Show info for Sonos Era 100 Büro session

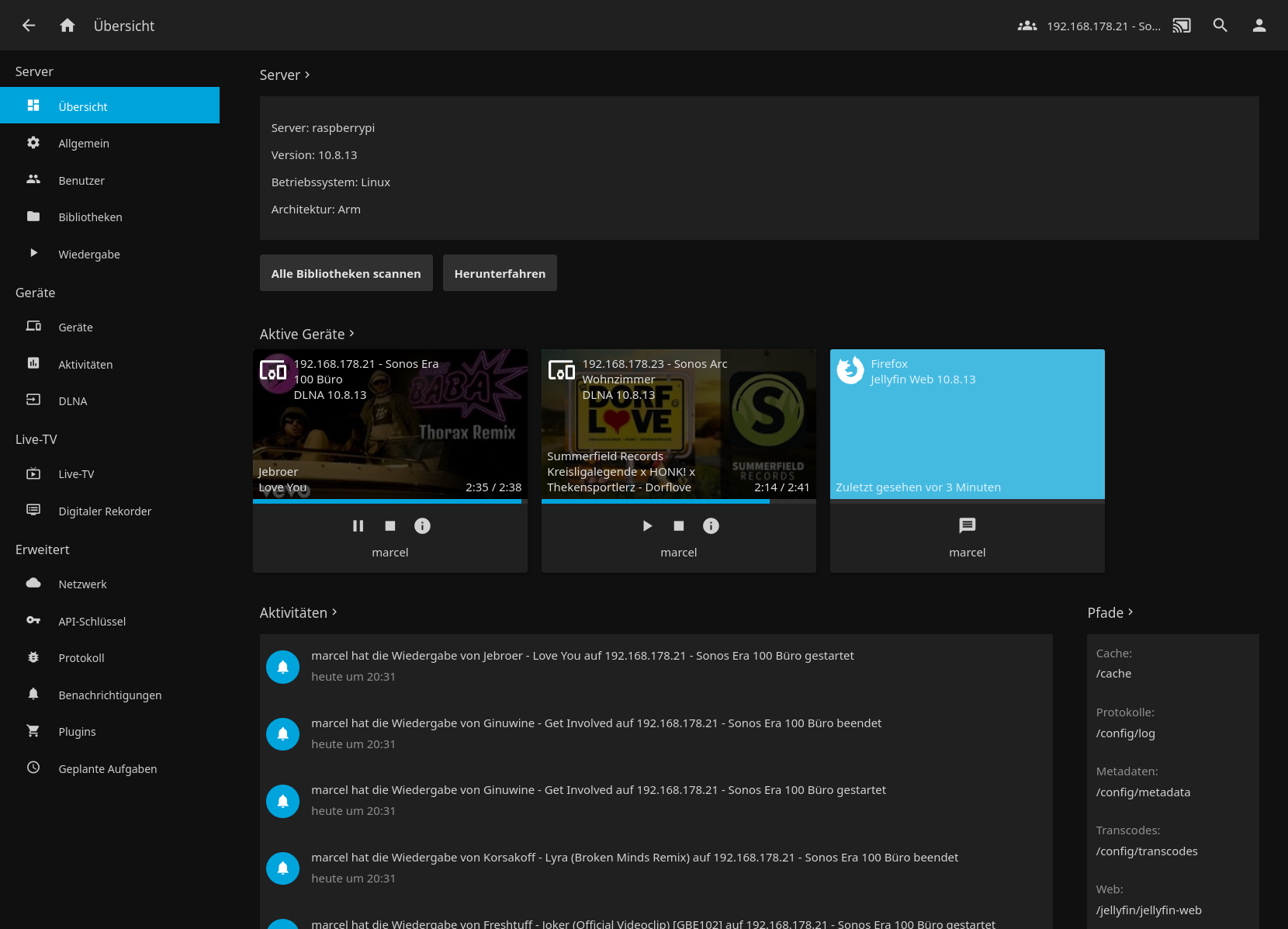point(422,526)
